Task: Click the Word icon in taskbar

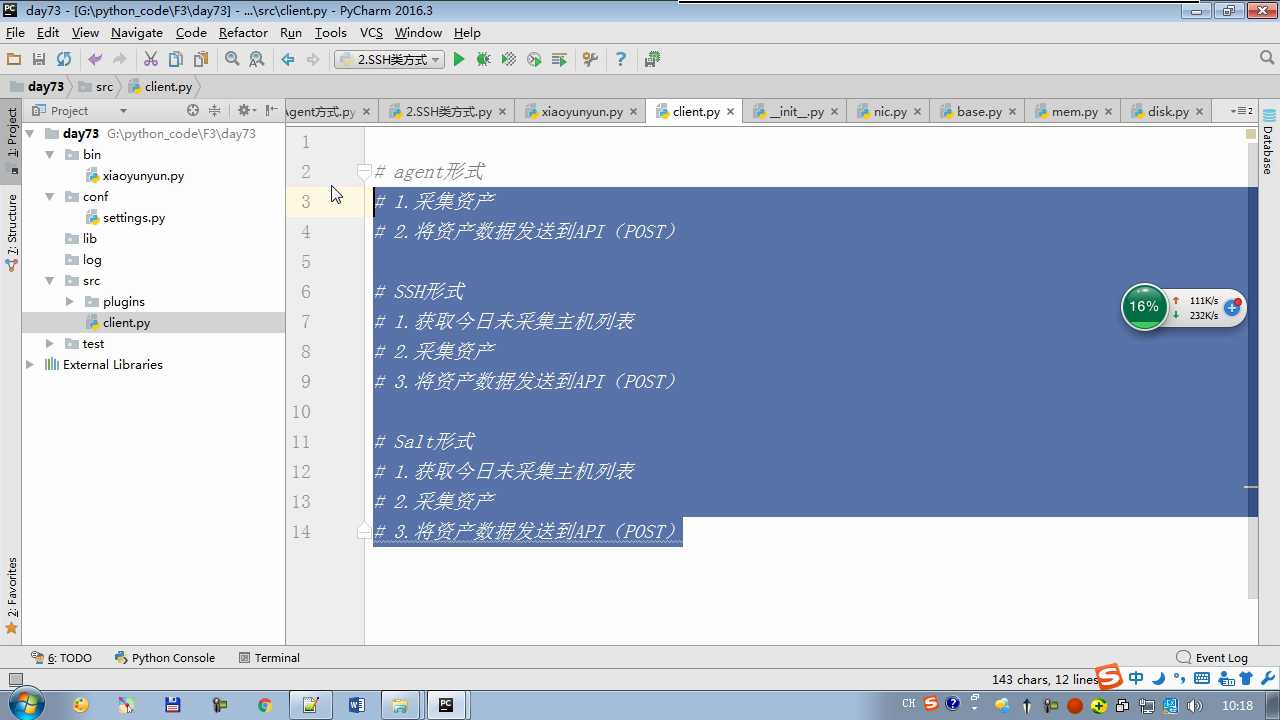Action: pyautogui.click(x=357, y=705)
